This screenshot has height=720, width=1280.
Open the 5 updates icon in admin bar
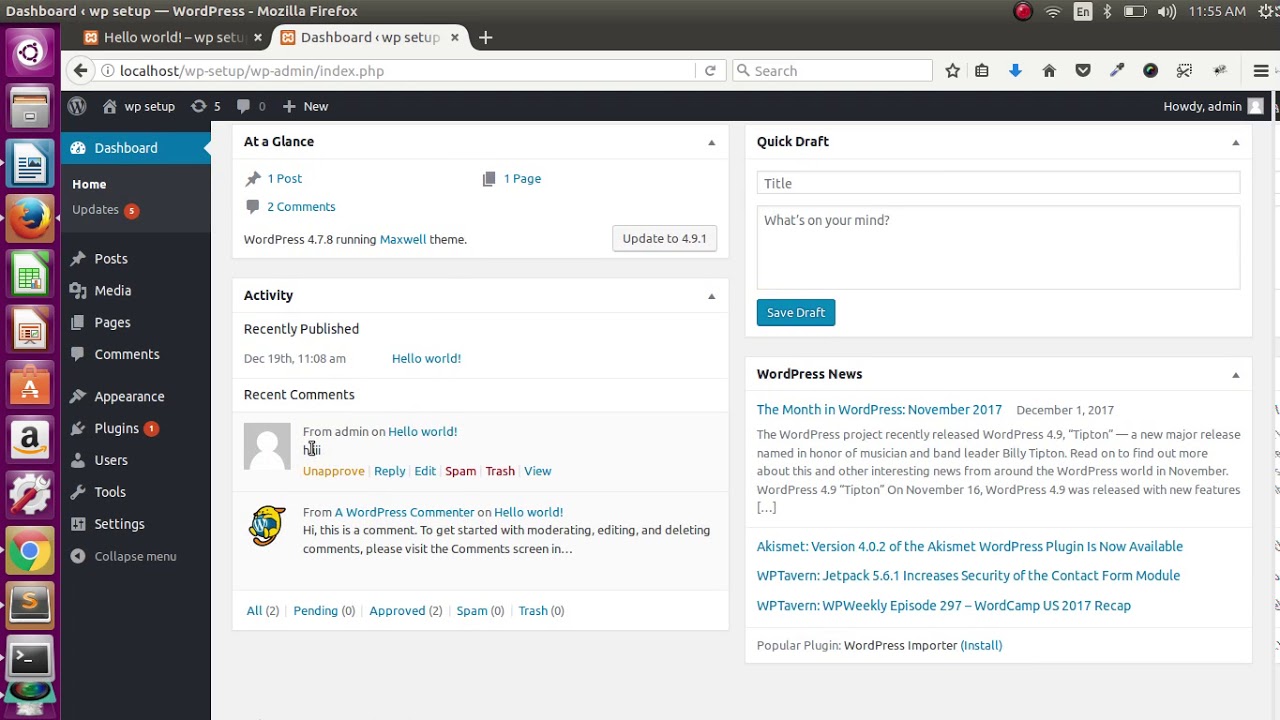206,106
